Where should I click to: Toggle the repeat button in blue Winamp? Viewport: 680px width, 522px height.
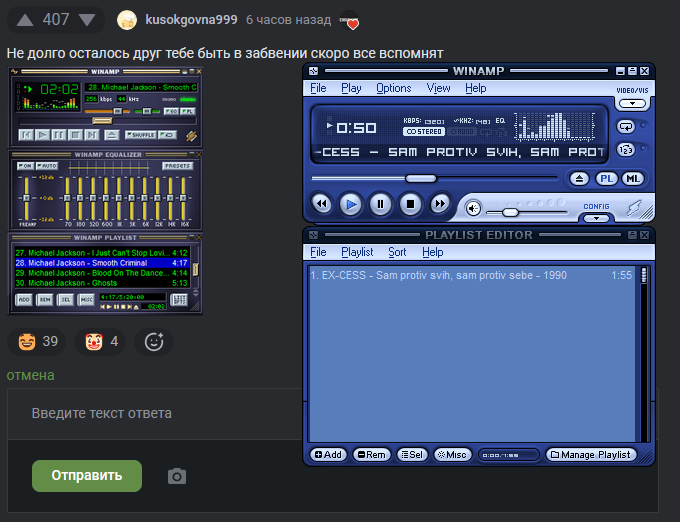[626, 127]
